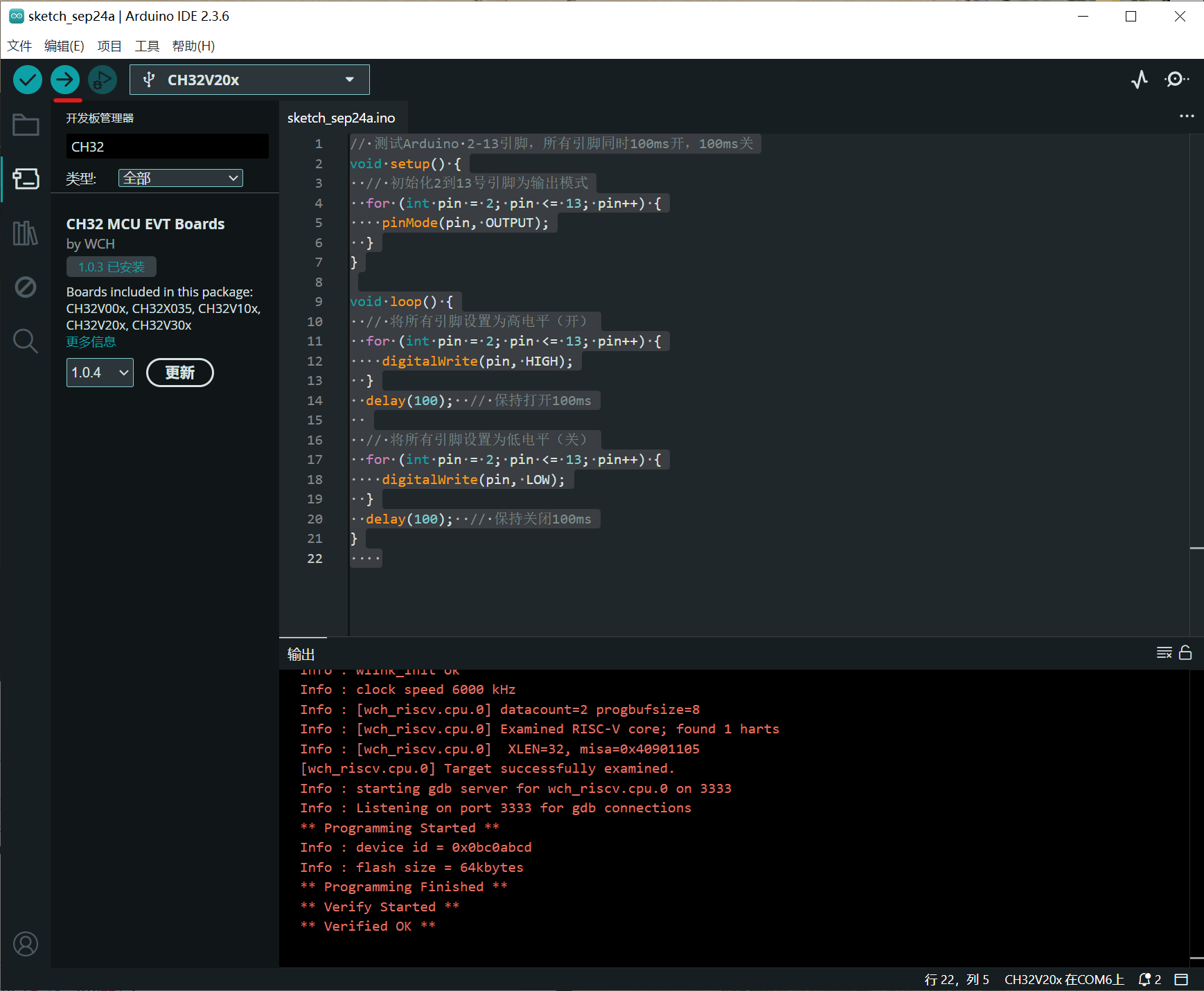Click the CH32 board search field
1204x991 pixels.
coord(167,147)
